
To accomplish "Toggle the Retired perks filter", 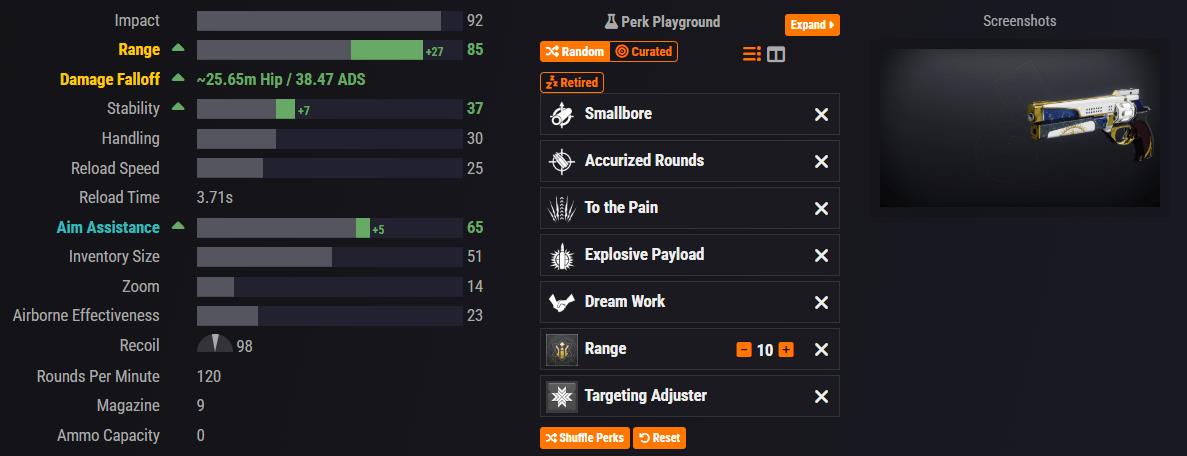I will tap(572, 82).
